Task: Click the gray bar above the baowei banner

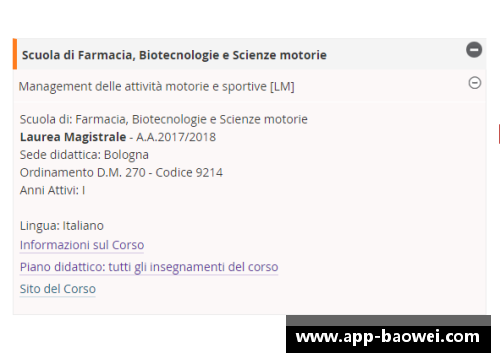Action: (x=388, y=320)
